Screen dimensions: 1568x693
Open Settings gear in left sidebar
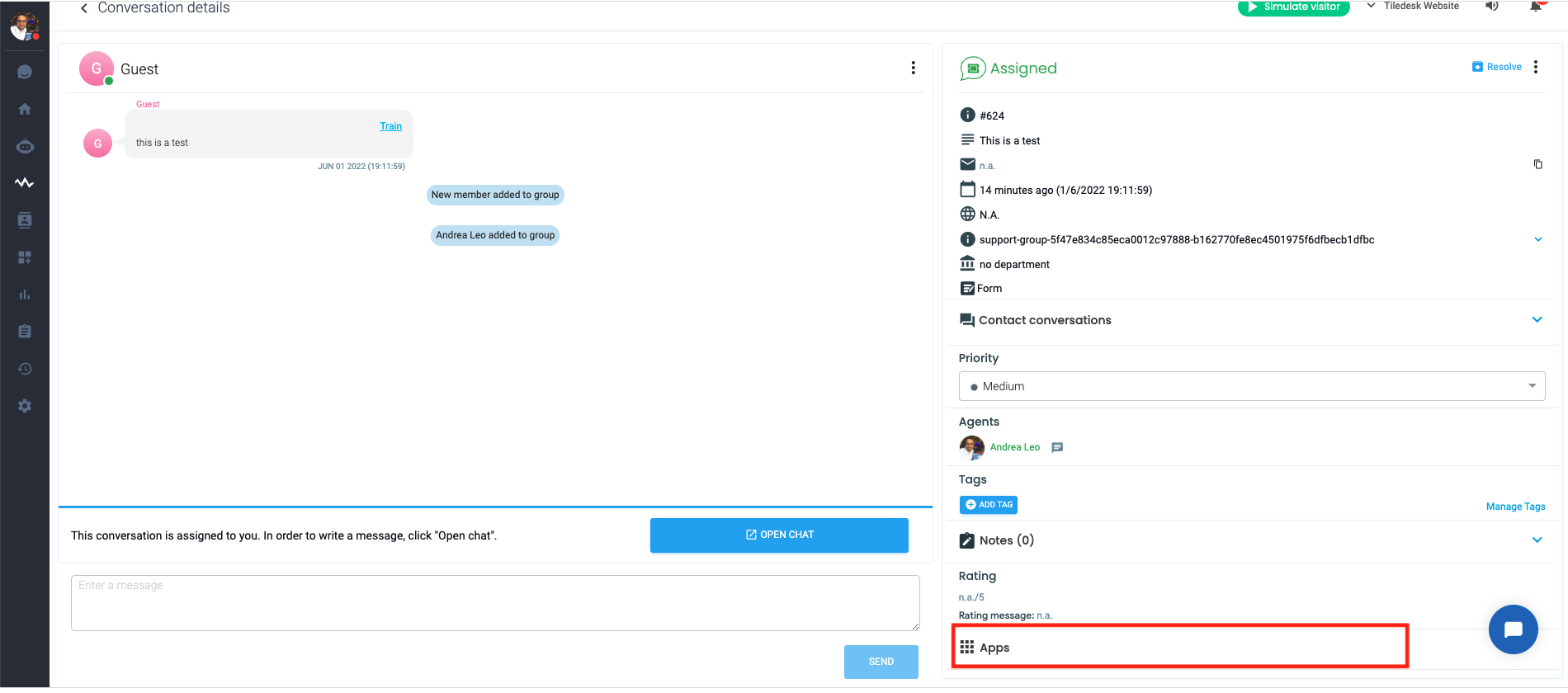pos(25,406)
